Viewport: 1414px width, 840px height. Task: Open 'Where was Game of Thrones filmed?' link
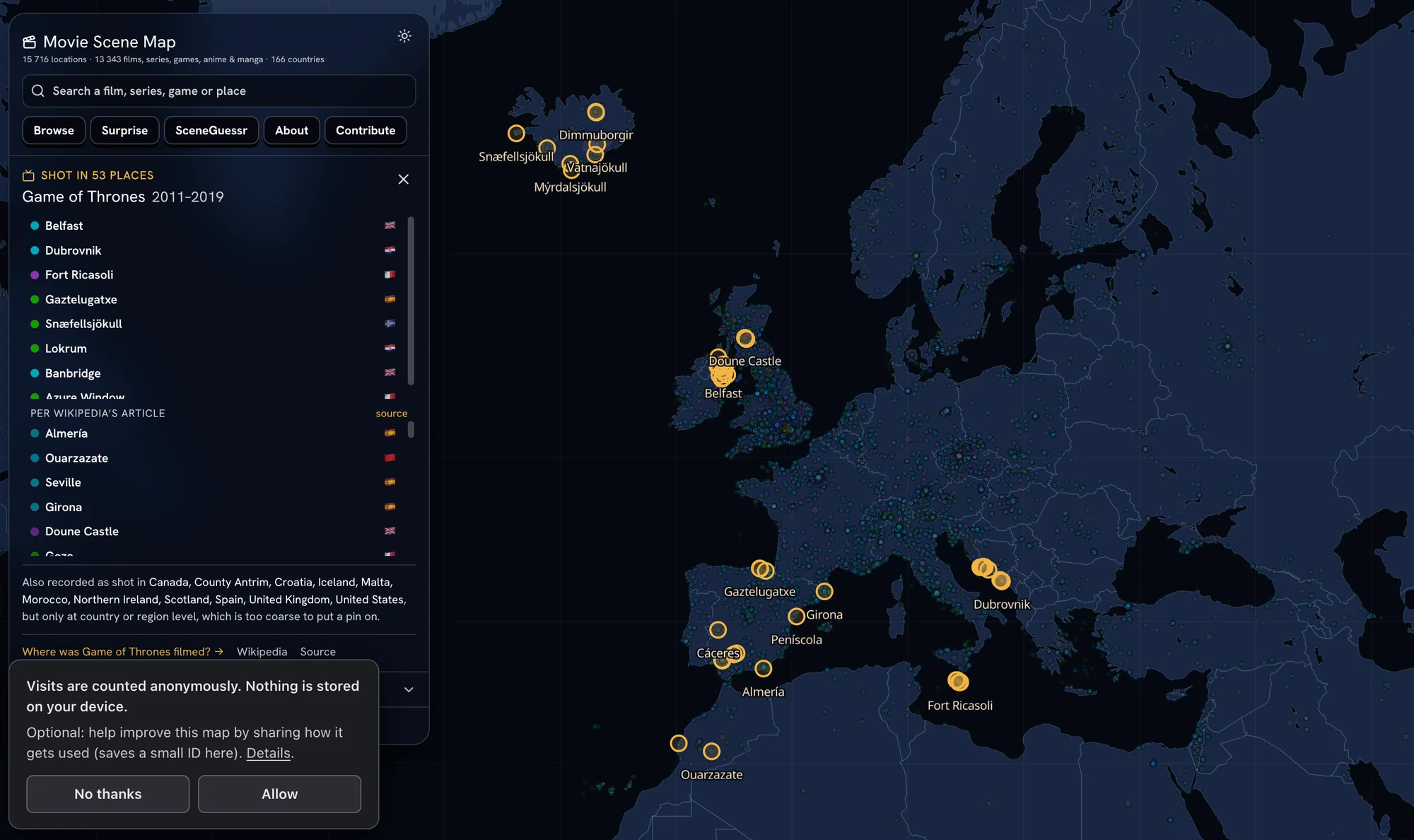point(122,652)
